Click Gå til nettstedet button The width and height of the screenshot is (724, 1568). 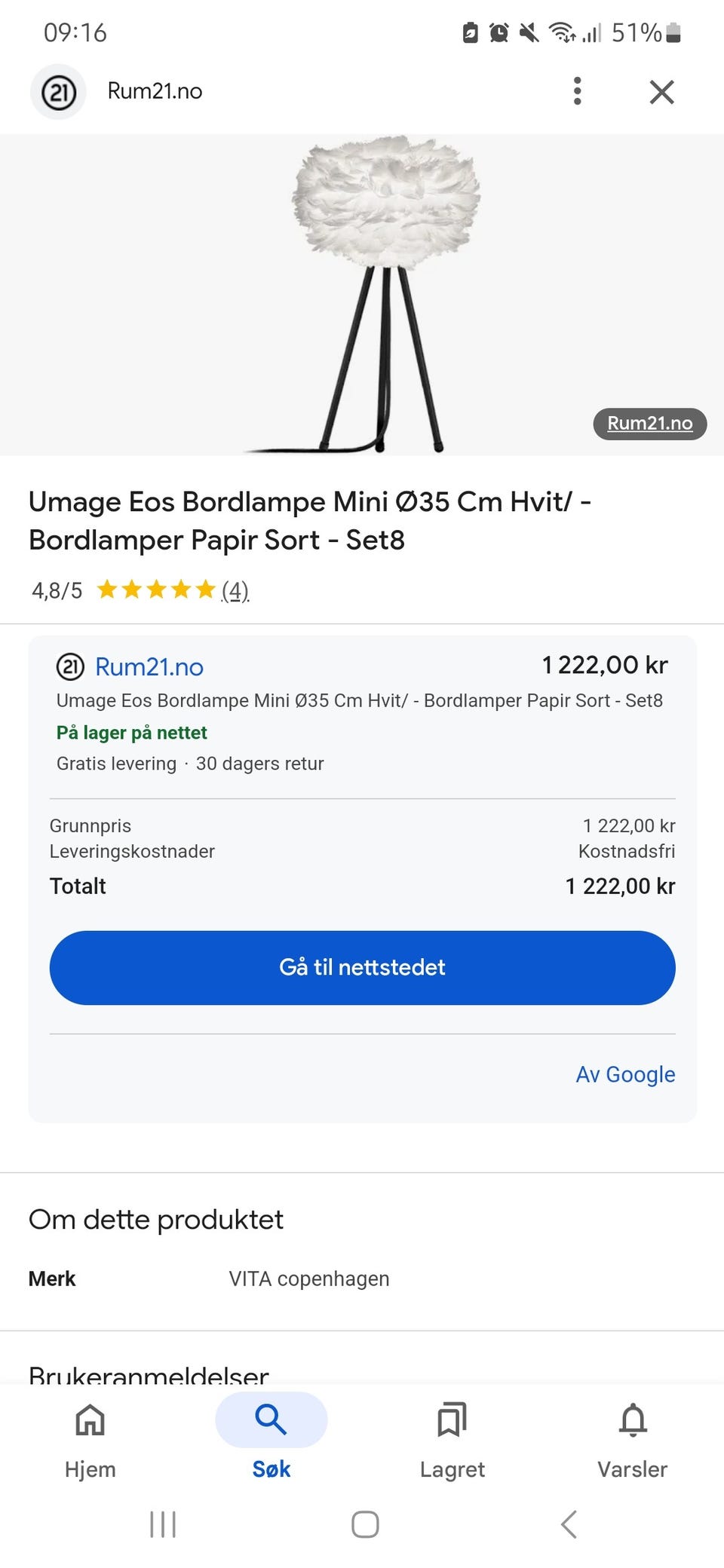362,967
